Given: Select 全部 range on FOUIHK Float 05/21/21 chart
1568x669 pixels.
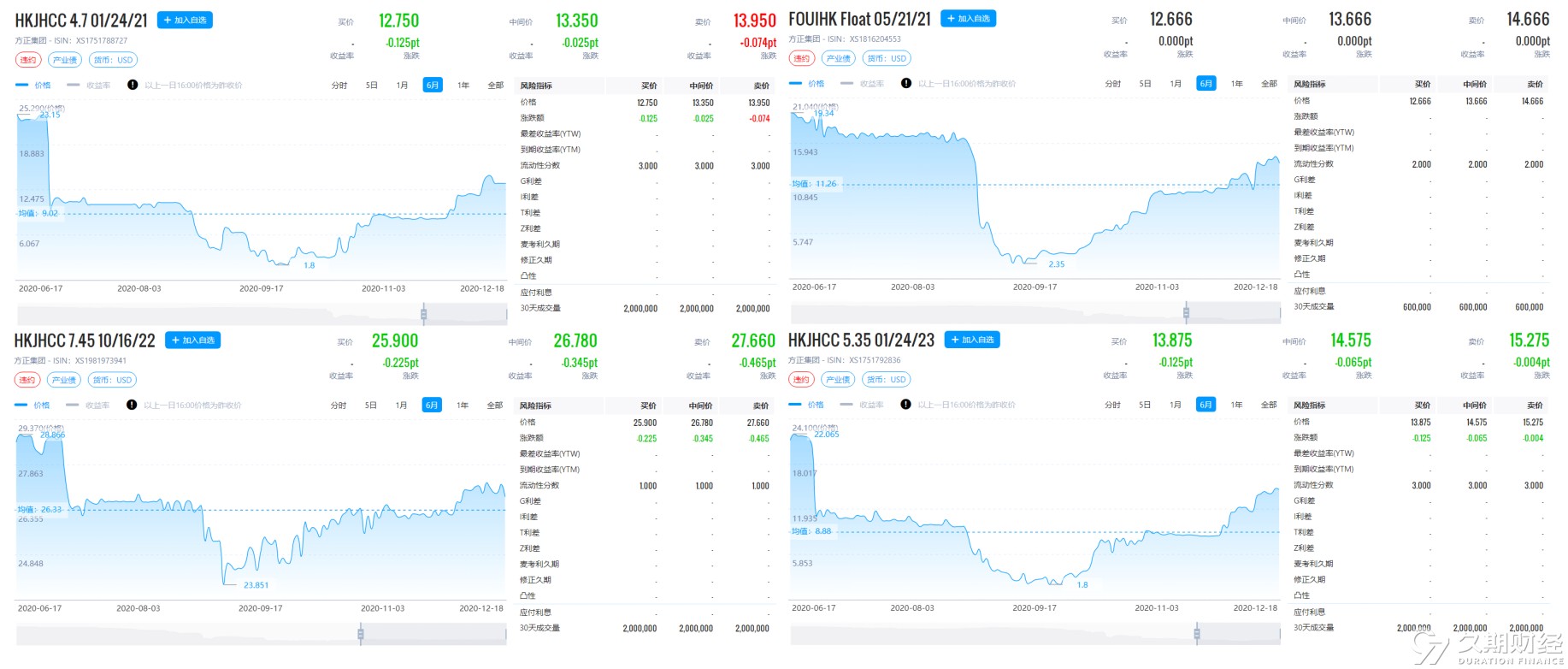Looking at the screenshot, I should [1270, 83].
